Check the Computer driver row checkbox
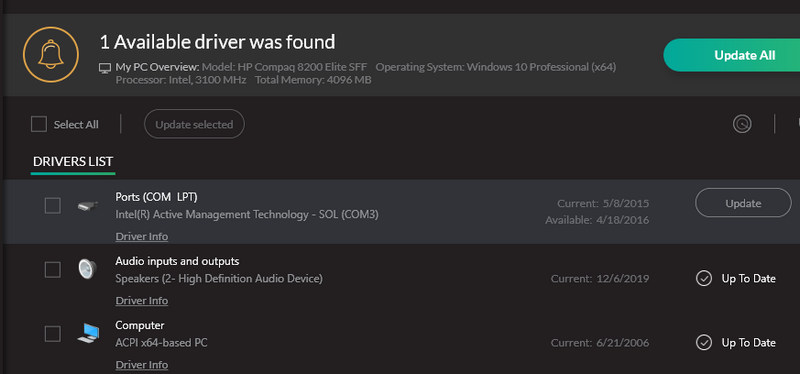 point(53,334)
